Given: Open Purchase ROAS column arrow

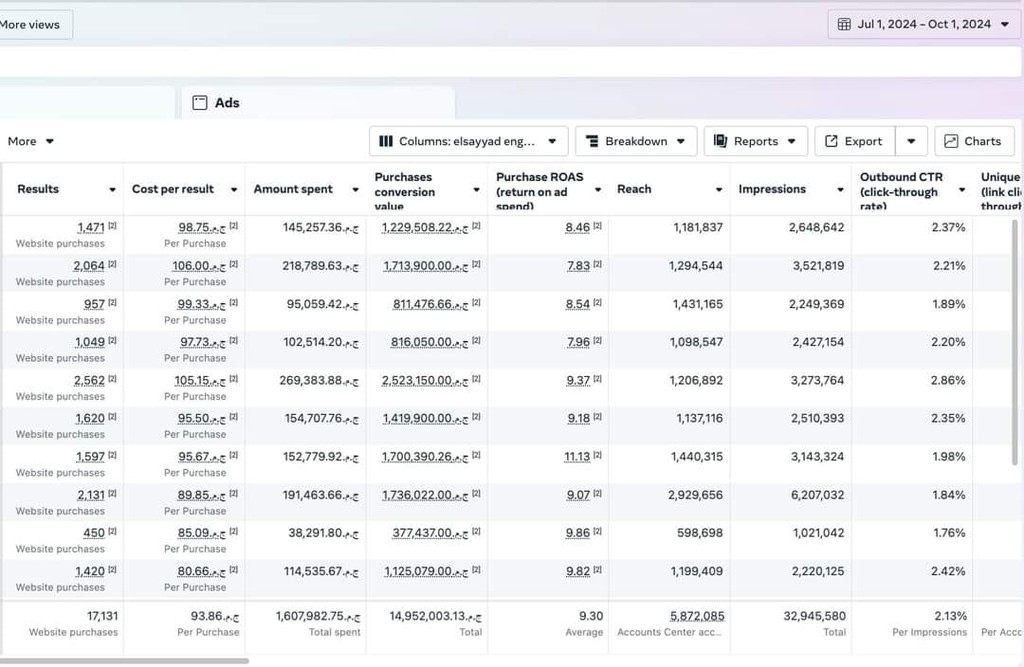Looking at the screenshot, I should (598, 190).
